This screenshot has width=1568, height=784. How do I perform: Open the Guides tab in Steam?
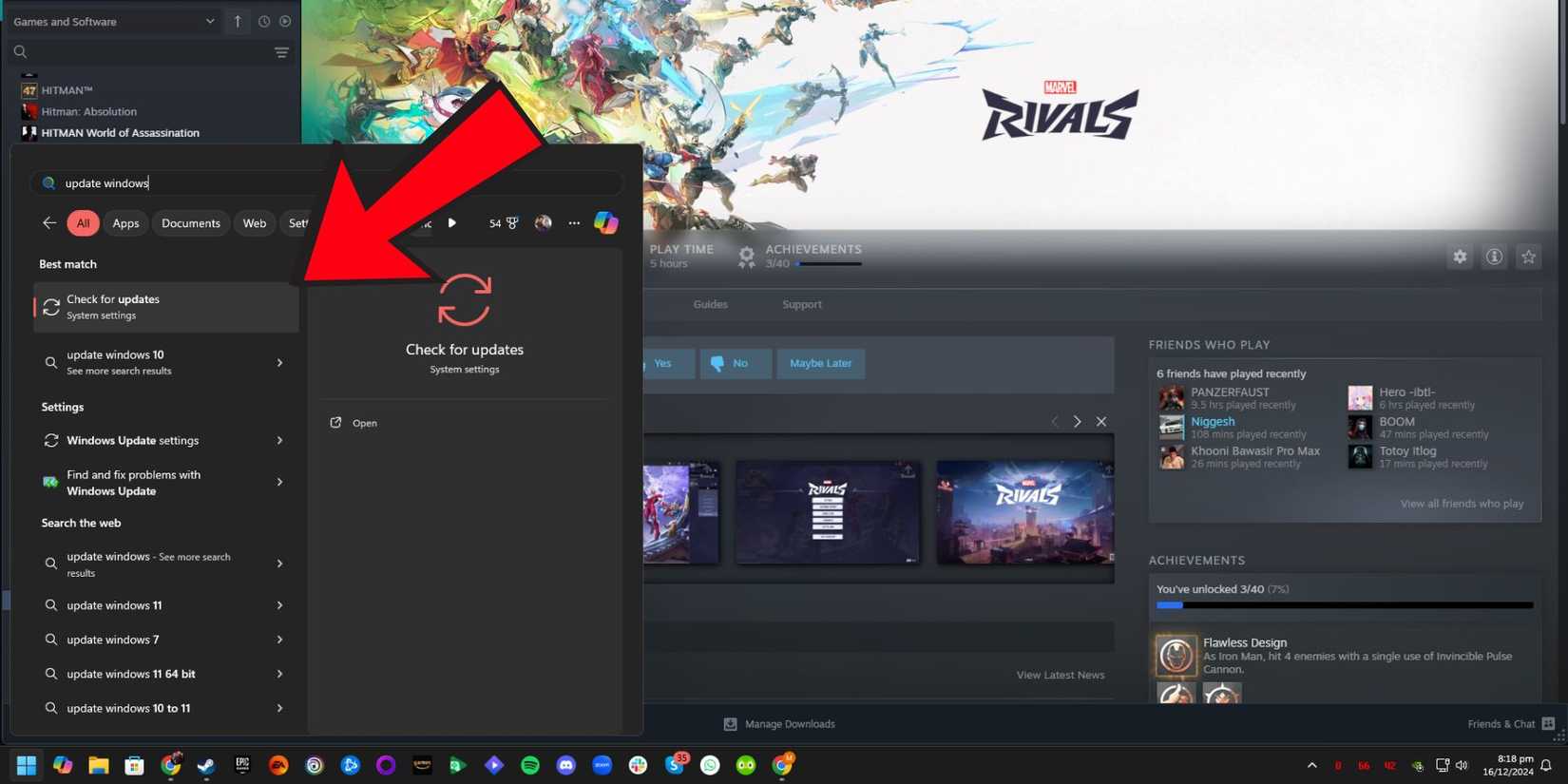point(710,304)
